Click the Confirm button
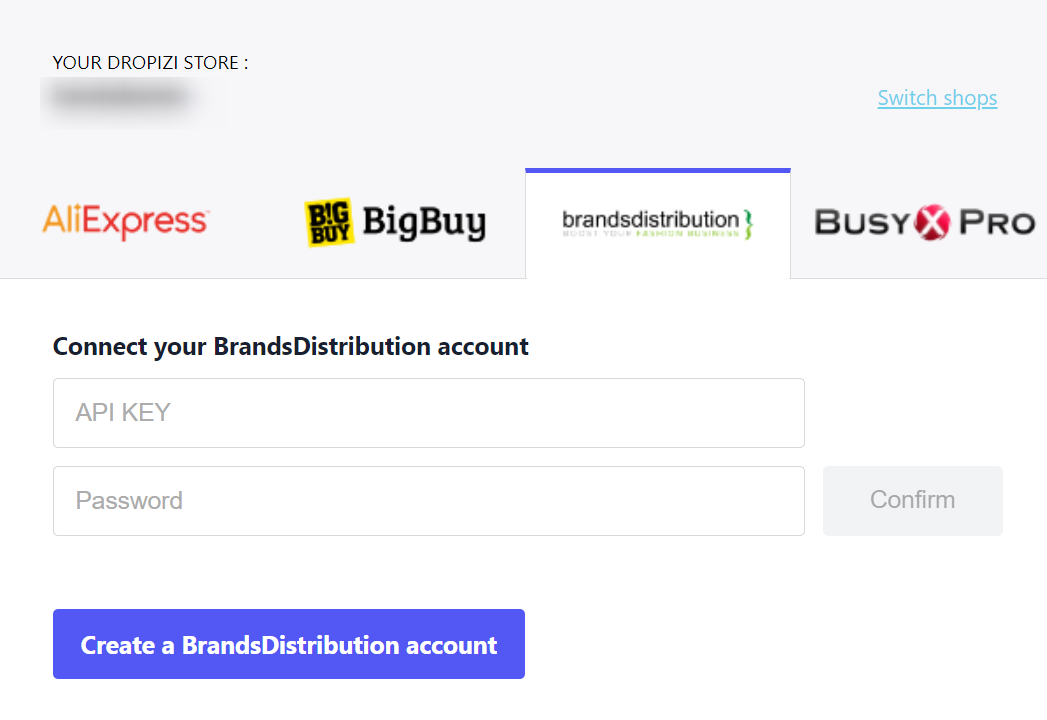The height and width of the screenshot is (720, 1047). tap(913, 501)
